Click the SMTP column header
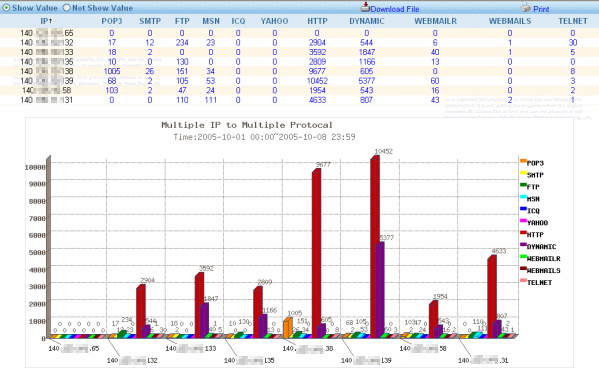Viewport: 599px width, 371px height. point(150,21)
